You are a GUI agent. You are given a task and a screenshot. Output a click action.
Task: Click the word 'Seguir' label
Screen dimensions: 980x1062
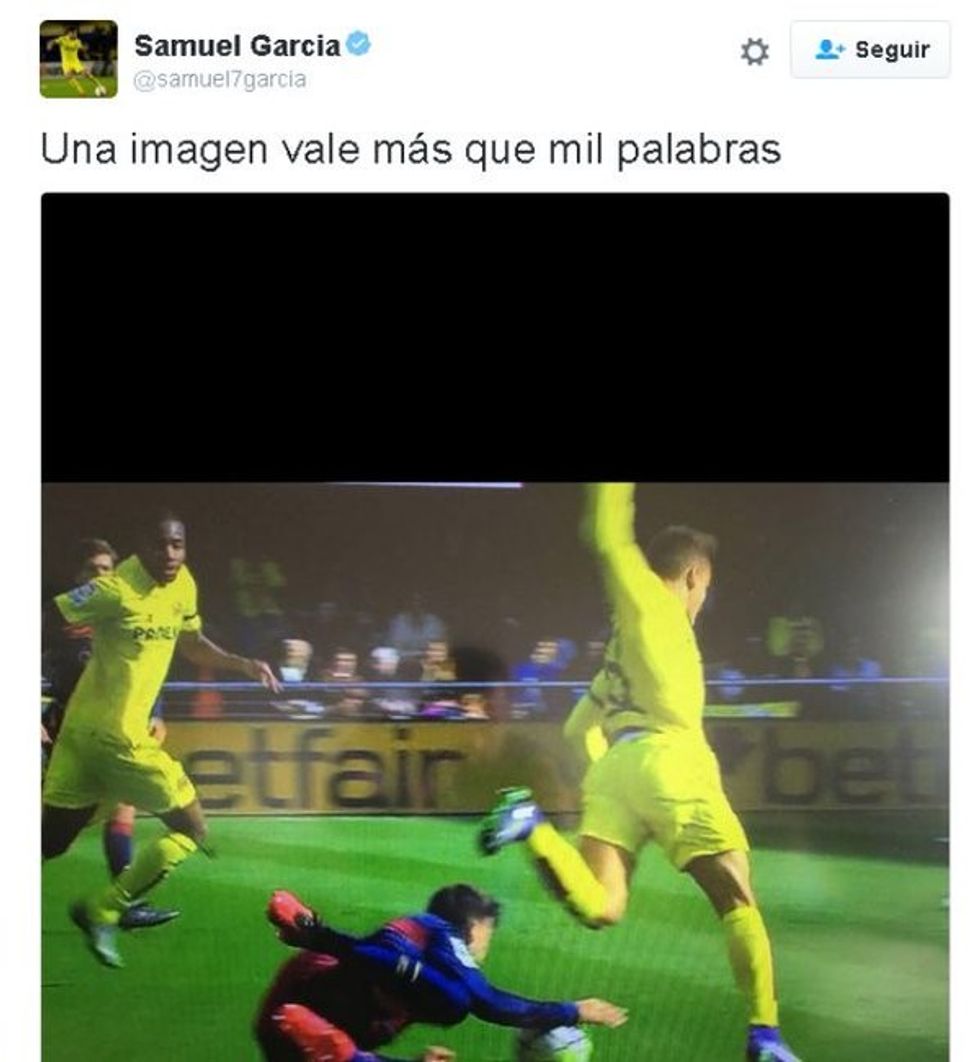click(892, 50)
